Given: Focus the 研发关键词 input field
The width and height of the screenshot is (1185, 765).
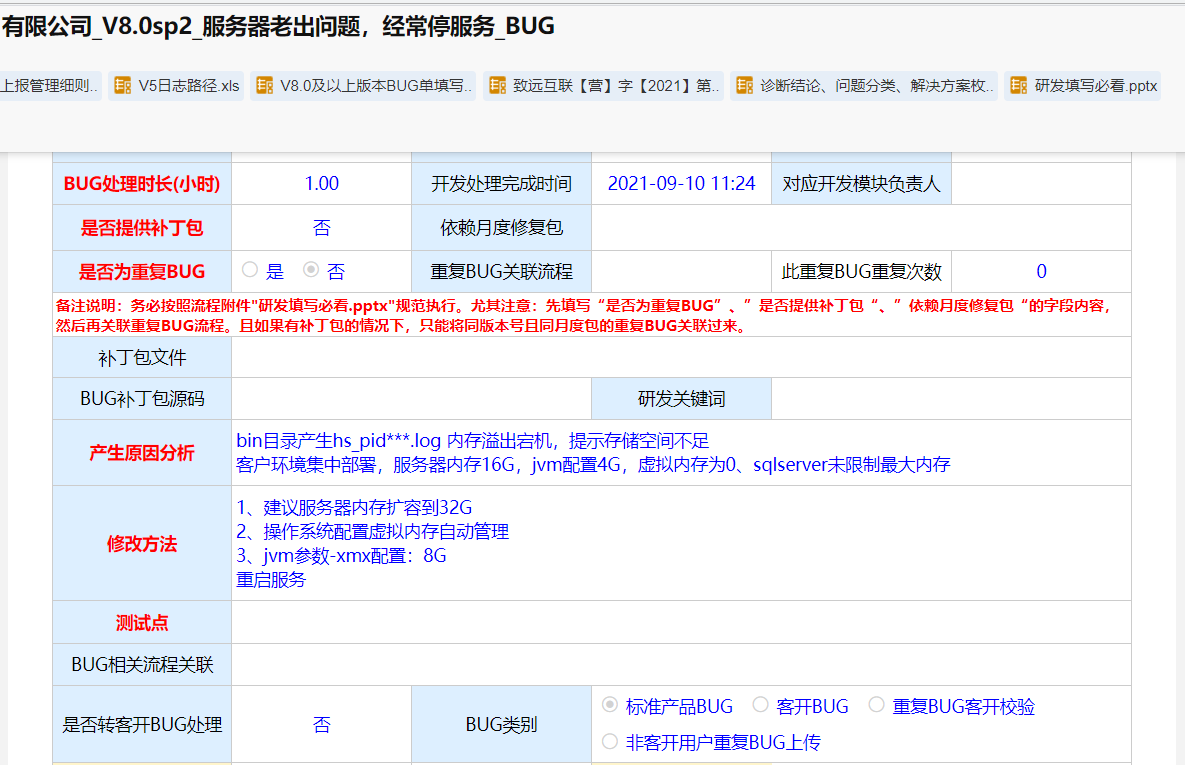Looking at the screenshot, I should click(x=950, y=399).
